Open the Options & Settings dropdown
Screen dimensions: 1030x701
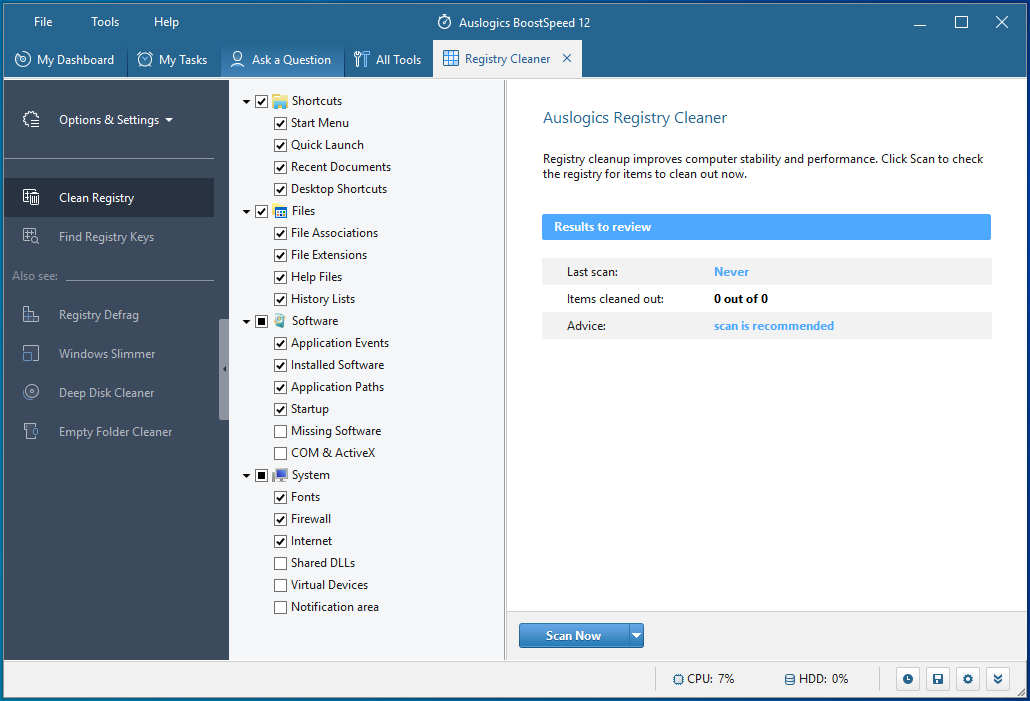110,118
